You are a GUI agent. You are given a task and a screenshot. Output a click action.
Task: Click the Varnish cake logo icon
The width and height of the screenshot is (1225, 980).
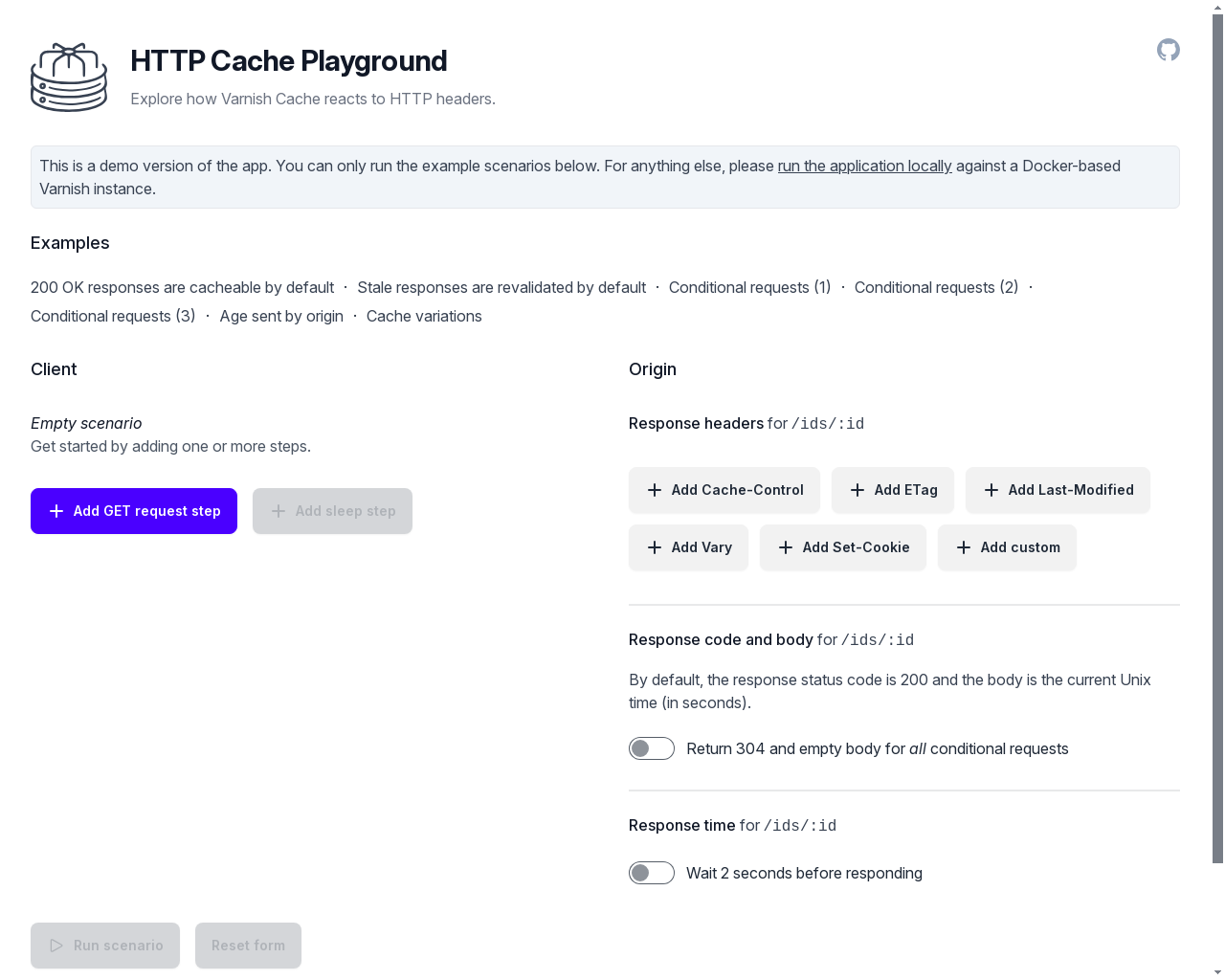click(69, 77)
